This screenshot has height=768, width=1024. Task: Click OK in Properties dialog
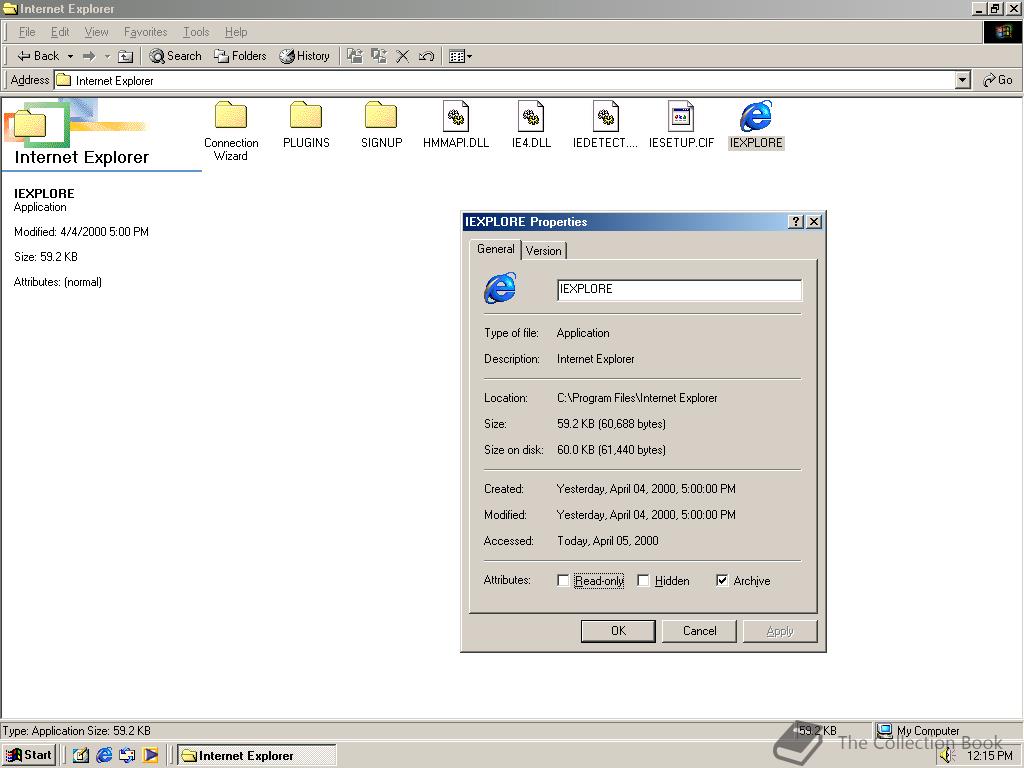point(618,631)
